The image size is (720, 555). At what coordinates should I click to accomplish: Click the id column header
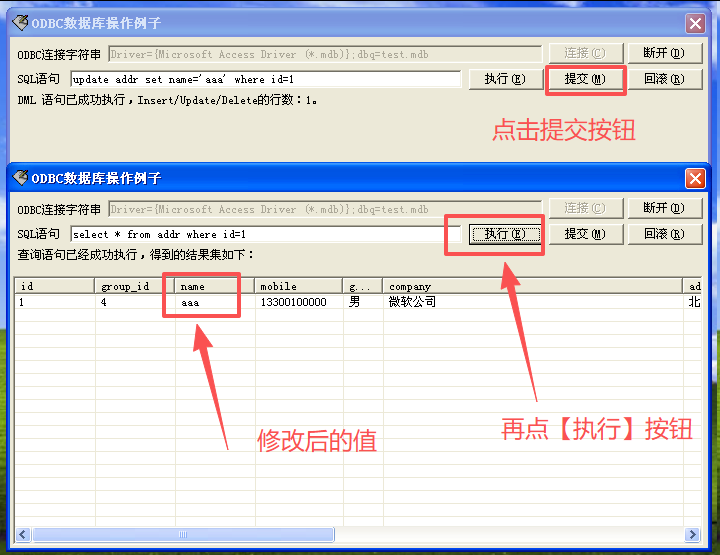click(55, 286)
